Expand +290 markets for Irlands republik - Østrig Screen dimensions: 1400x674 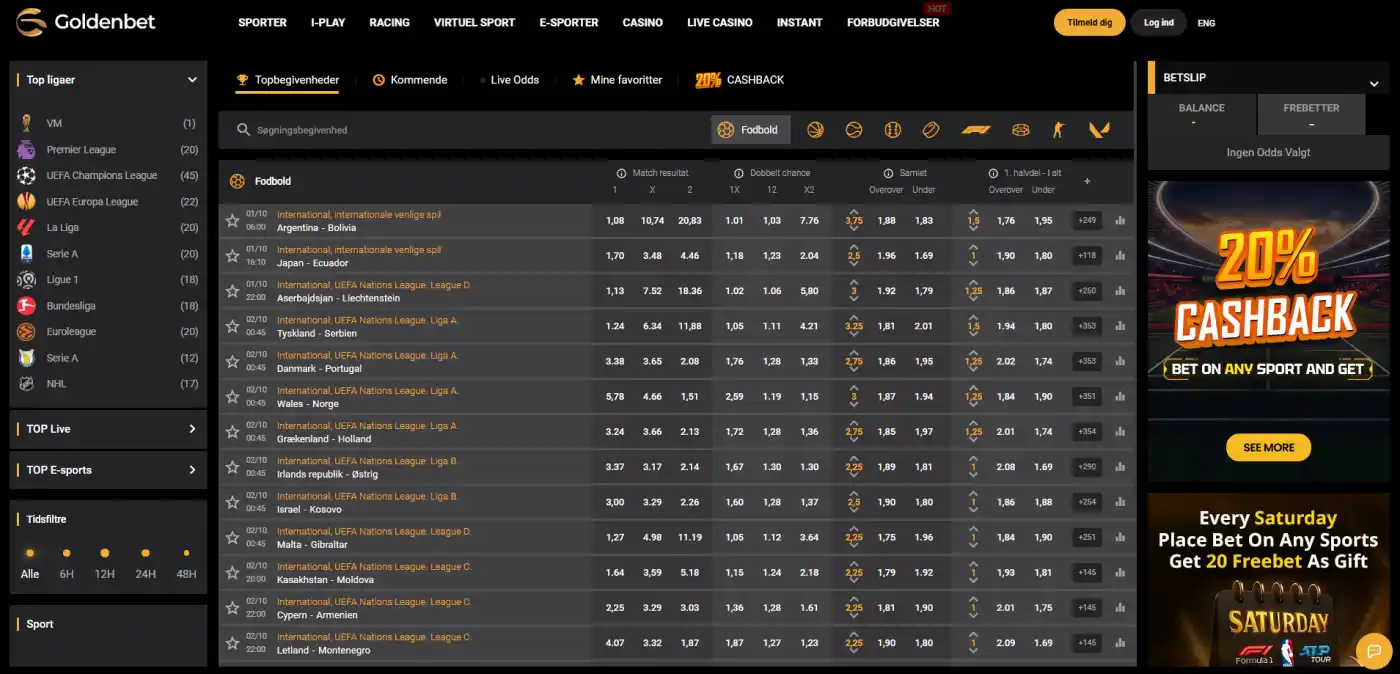1087,467
